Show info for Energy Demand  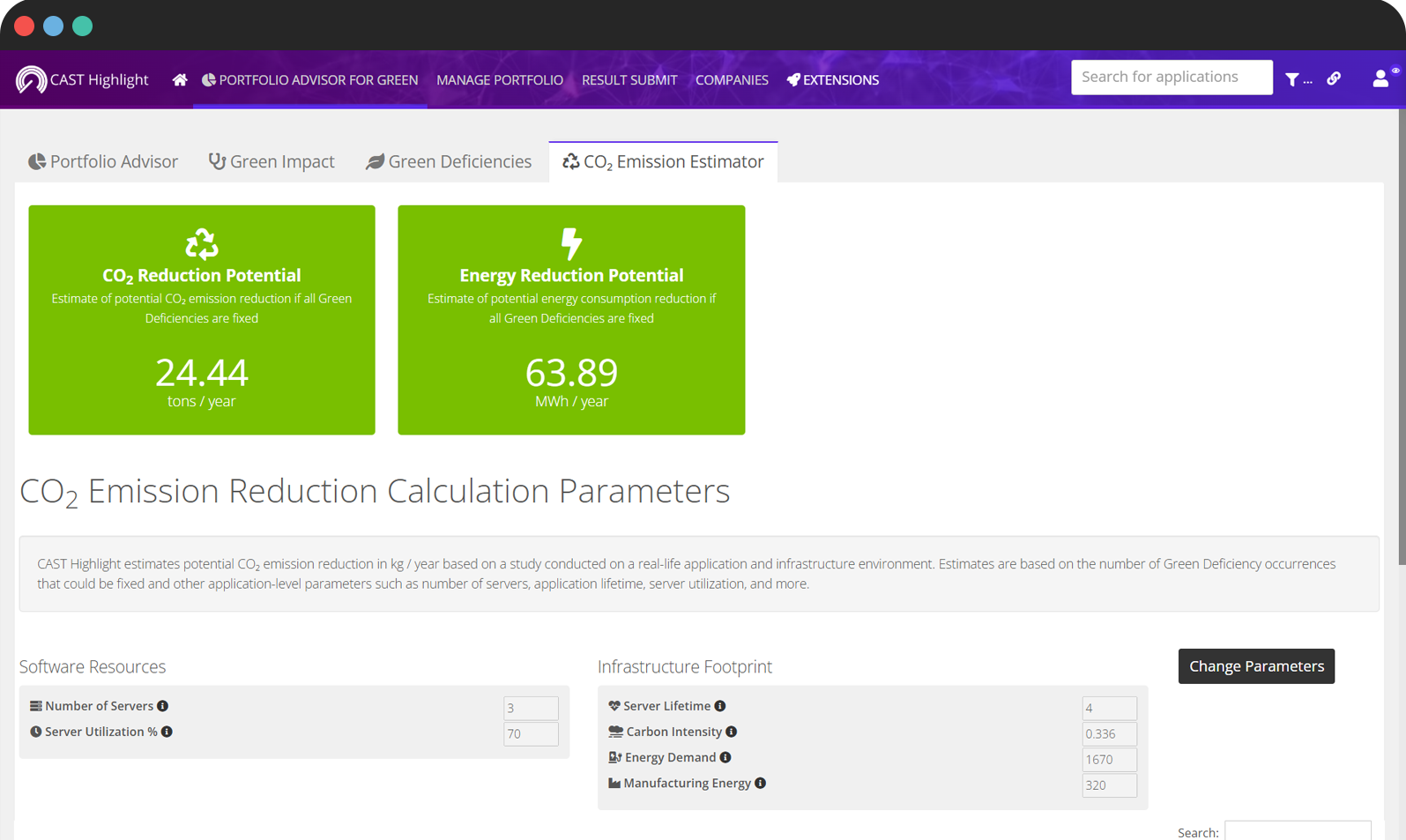click(725, 757)
